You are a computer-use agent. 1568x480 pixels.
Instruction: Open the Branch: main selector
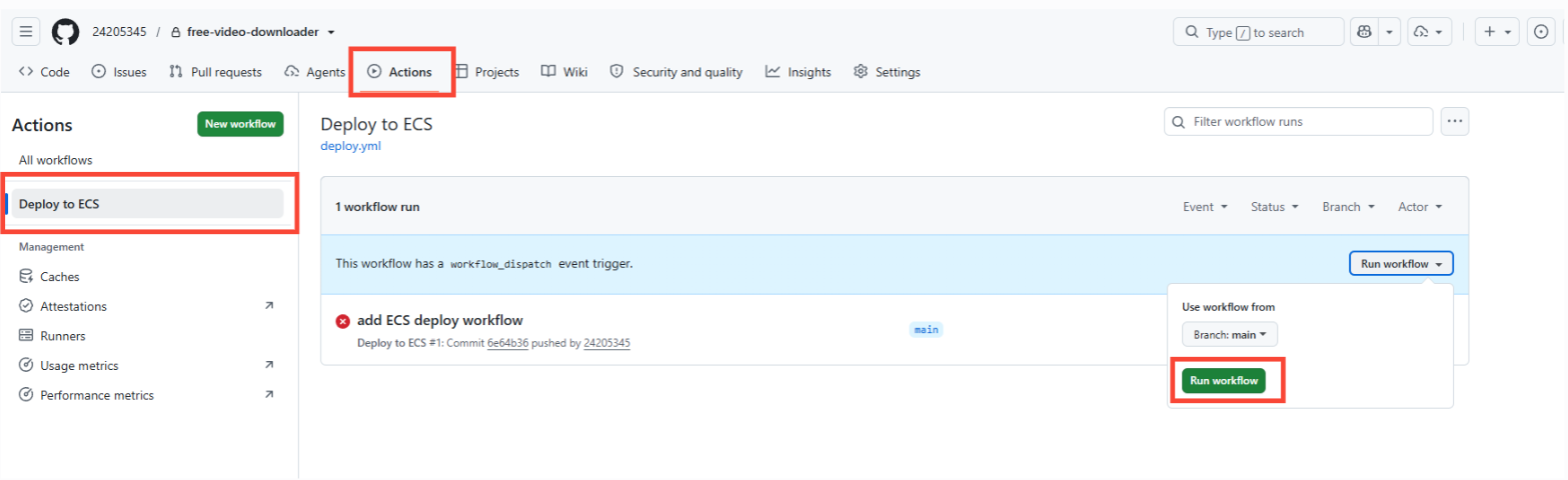1229,335
